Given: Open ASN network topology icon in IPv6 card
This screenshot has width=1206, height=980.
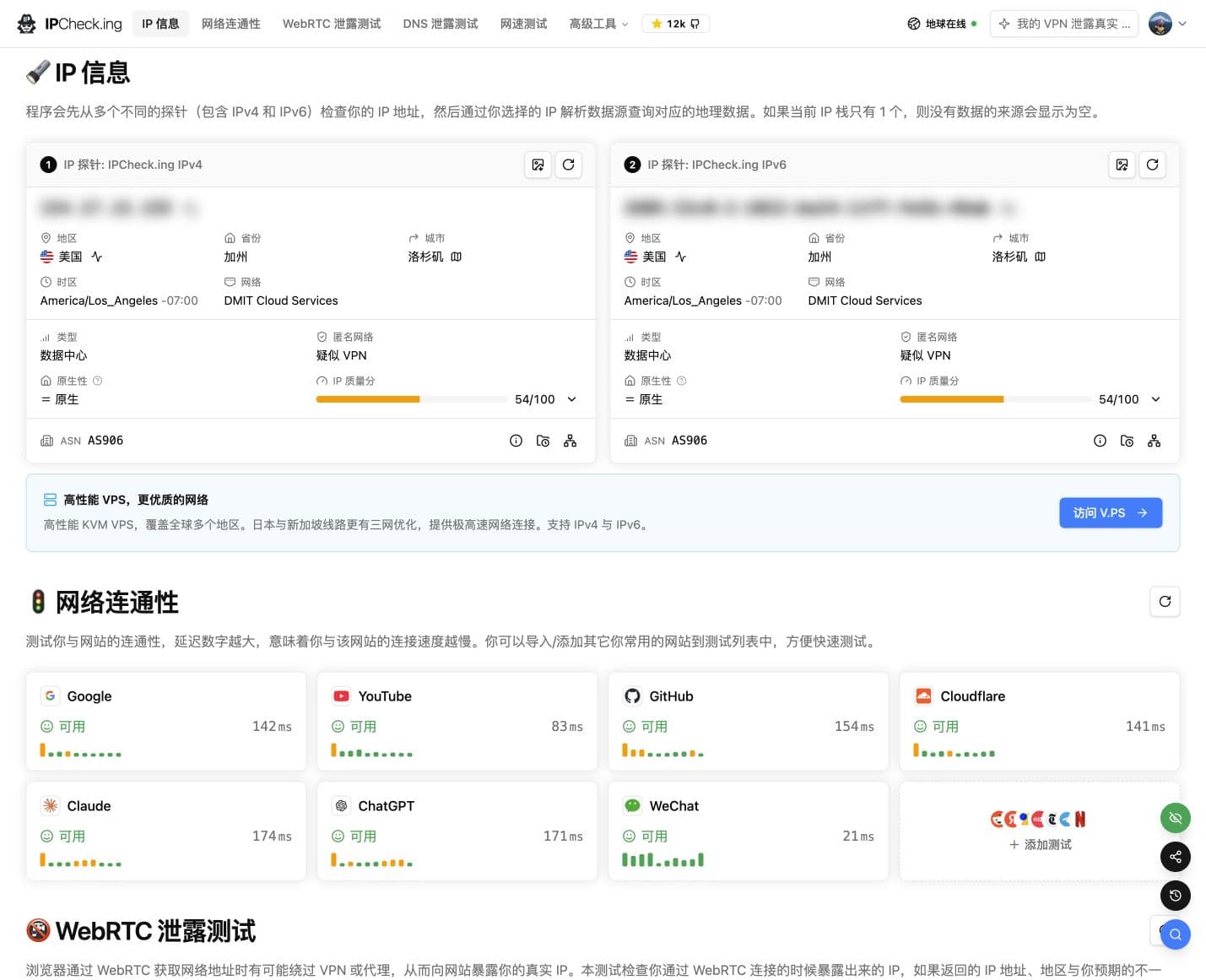Looking at the screenshot, I should pos(1154,441).
